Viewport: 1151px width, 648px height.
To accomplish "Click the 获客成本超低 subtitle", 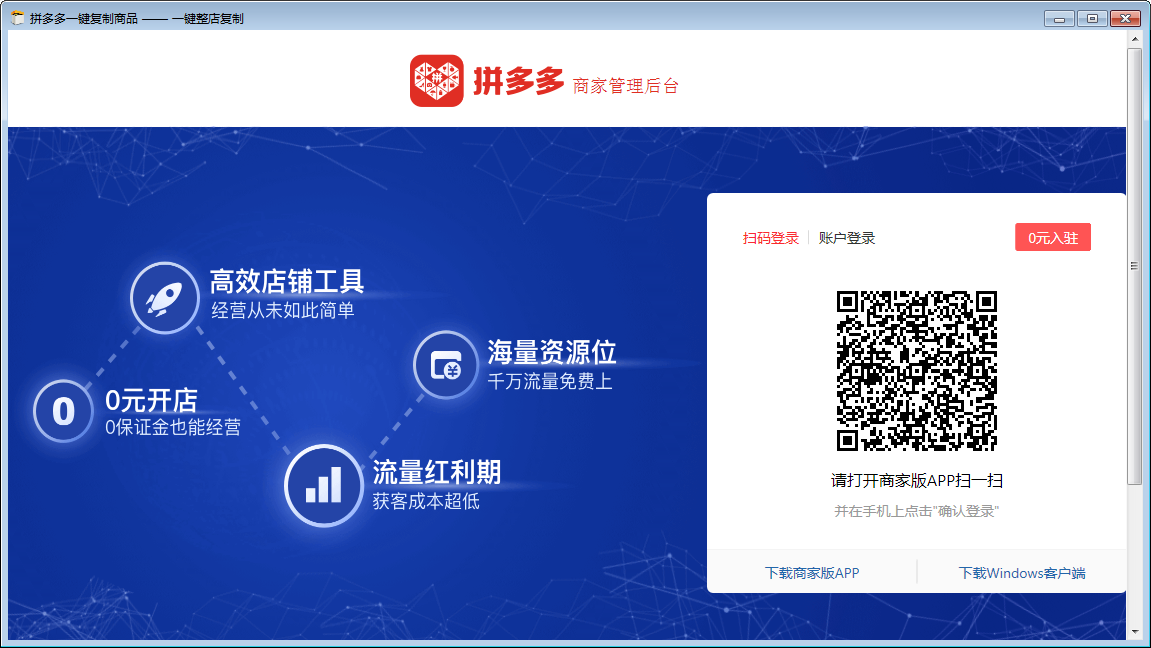I will point(426,501).
